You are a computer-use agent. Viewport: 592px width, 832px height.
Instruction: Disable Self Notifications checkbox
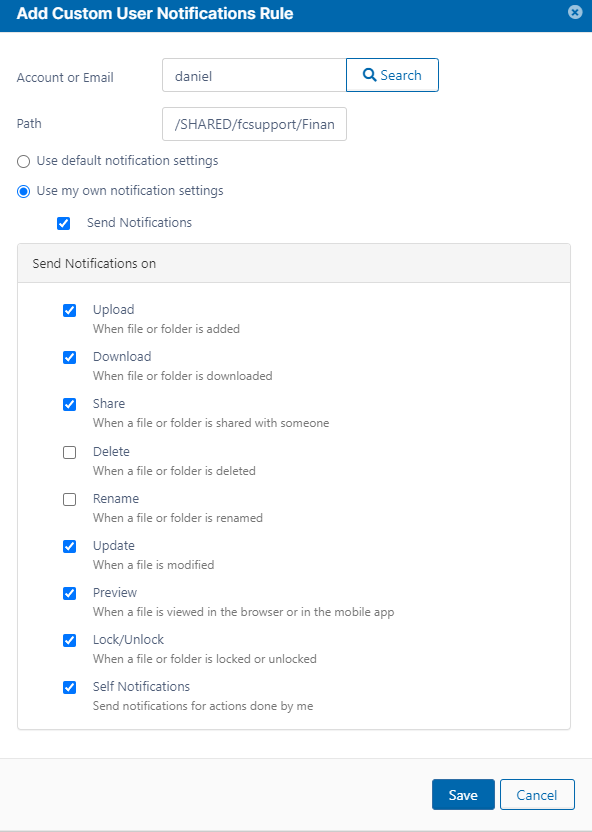(x=69, y=688)
